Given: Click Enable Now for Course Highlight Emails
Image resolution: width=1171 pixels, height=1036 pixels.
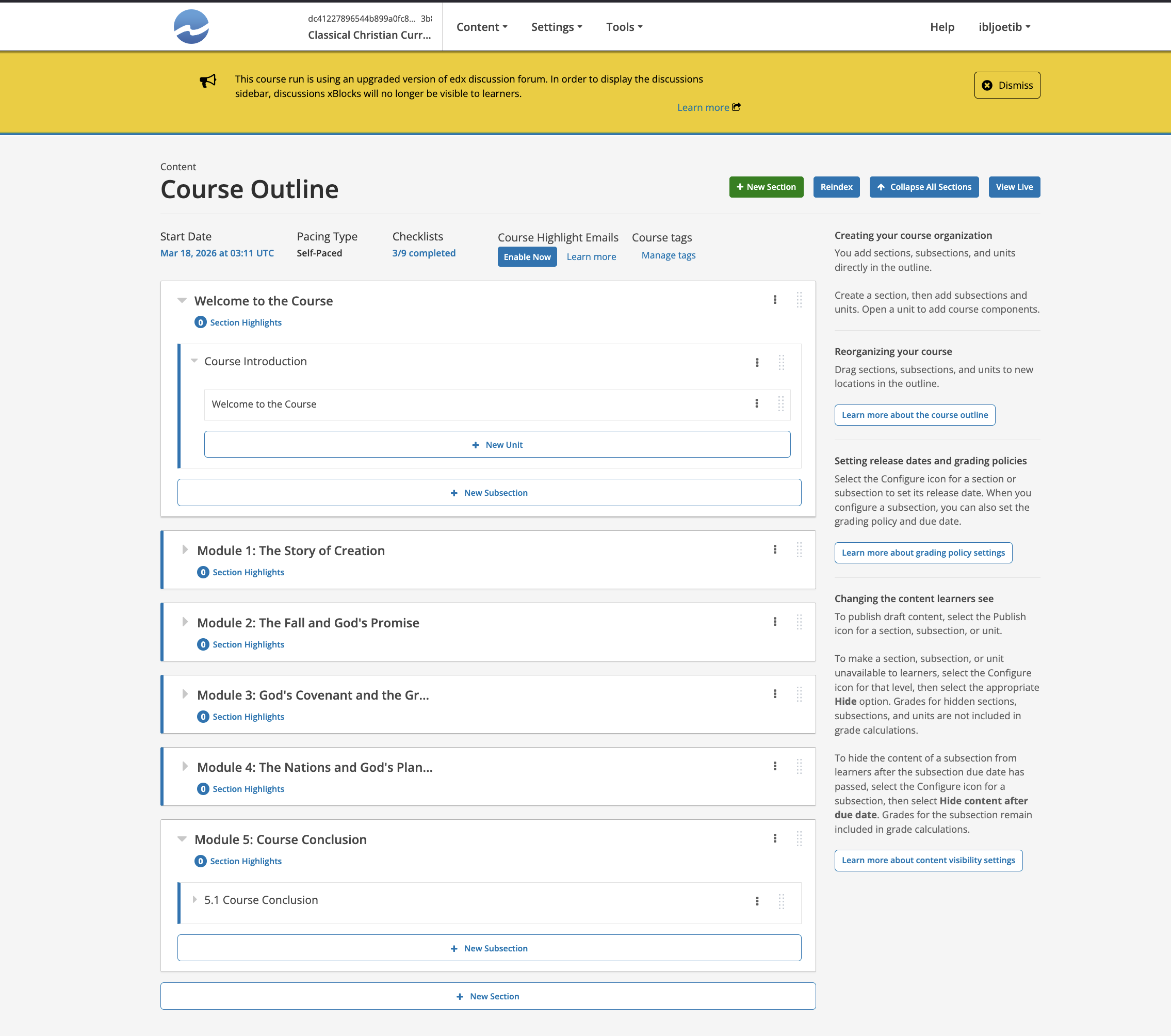Looking at the screenshot, I should [527, 257].
